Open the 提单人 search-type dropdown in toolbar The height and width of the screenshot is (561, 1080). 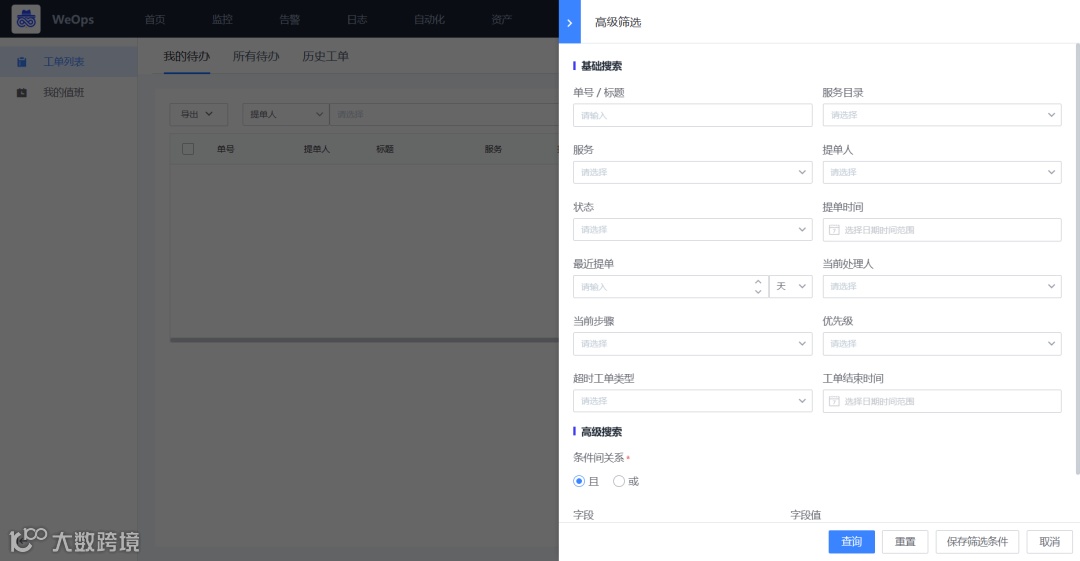pos(286,114)
